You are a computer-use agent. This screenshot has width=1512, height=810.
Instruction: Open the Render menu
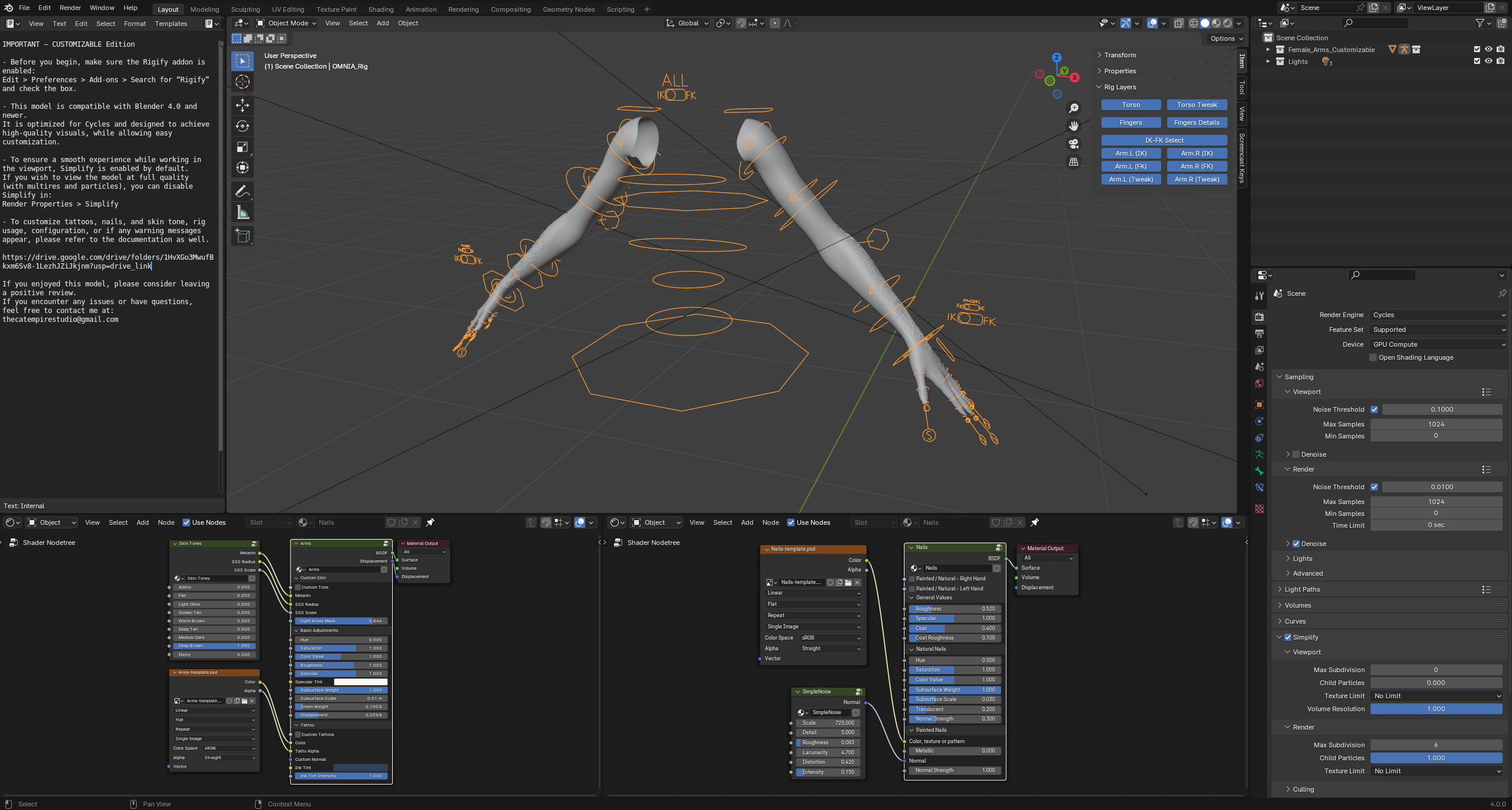point(70,8)
